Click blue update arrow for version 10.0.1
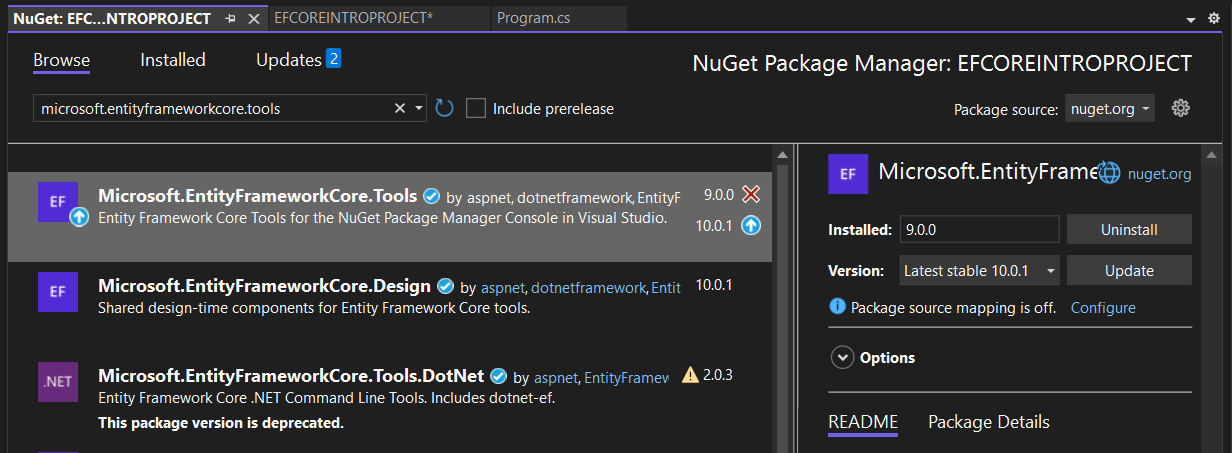 coord(751,225)
